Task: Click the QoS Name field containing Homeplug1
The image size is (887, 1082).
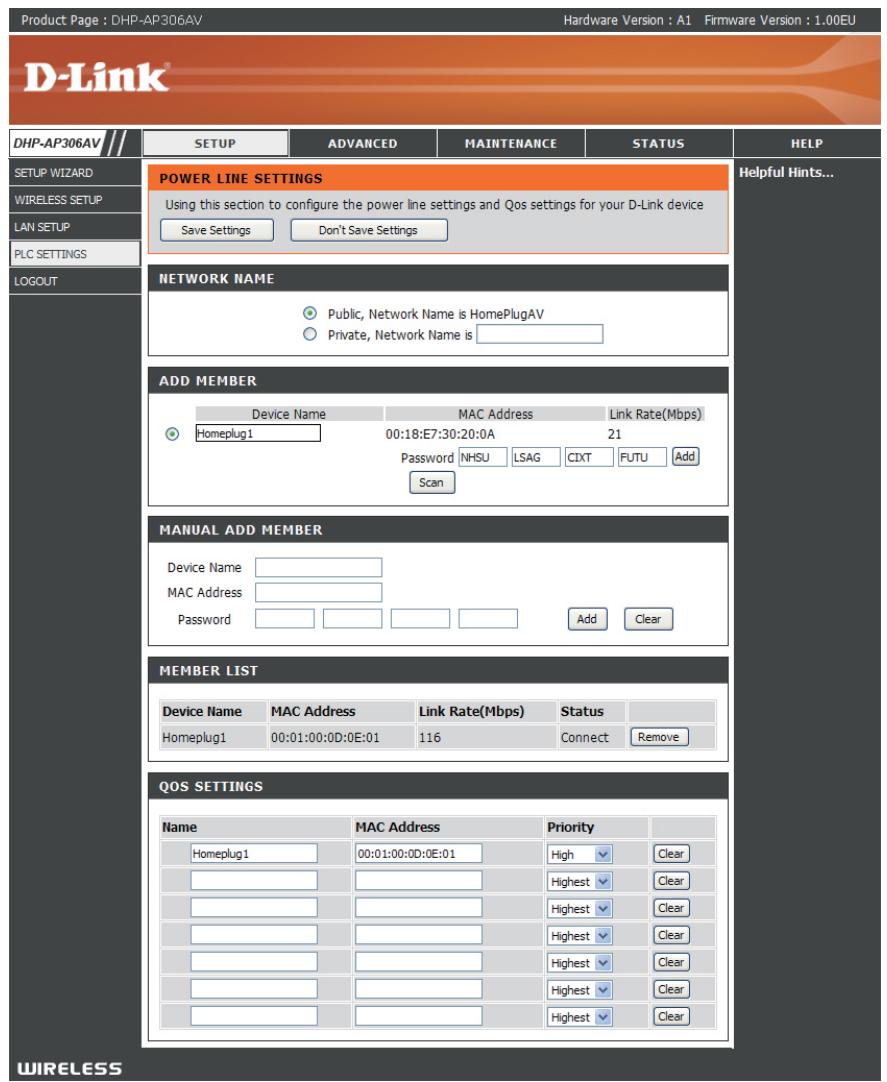Action: 254,854
